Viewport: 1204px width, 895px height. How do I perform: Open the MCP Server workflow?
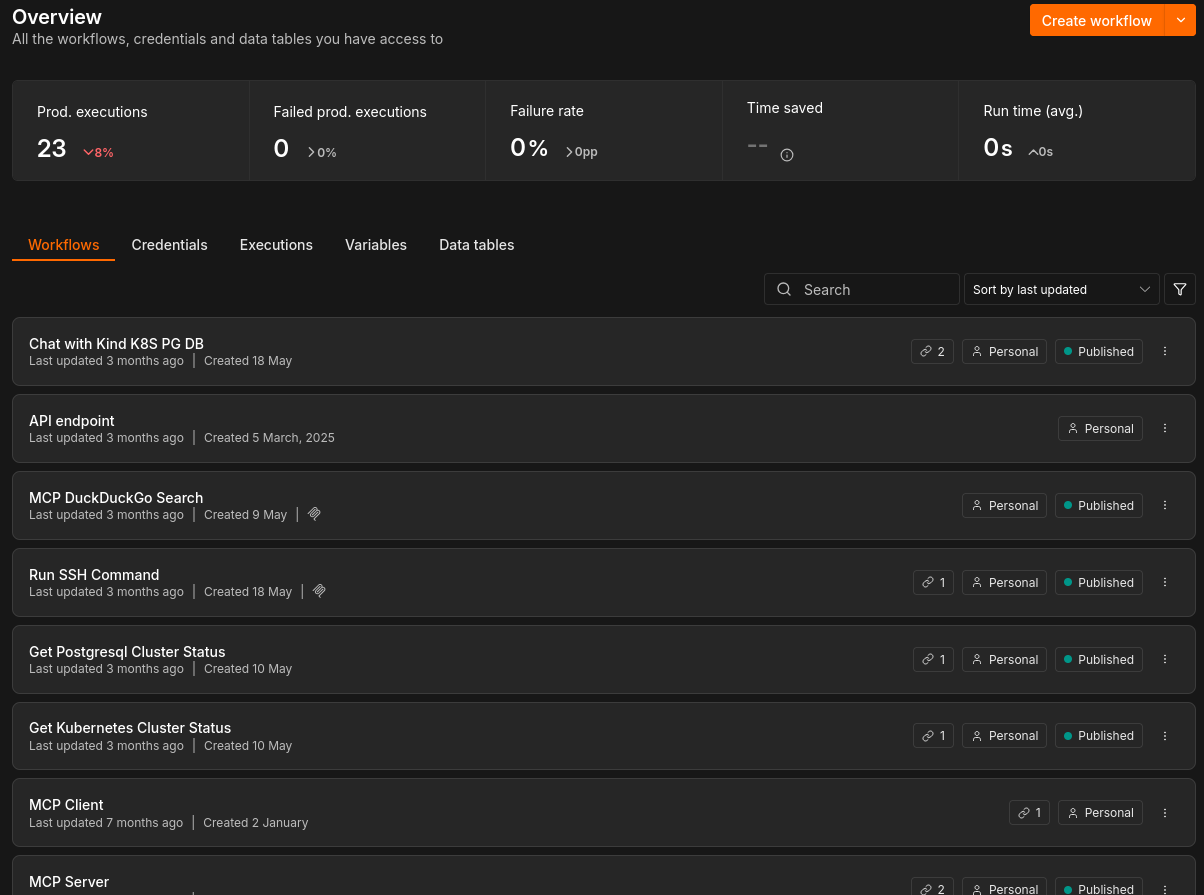604,876
